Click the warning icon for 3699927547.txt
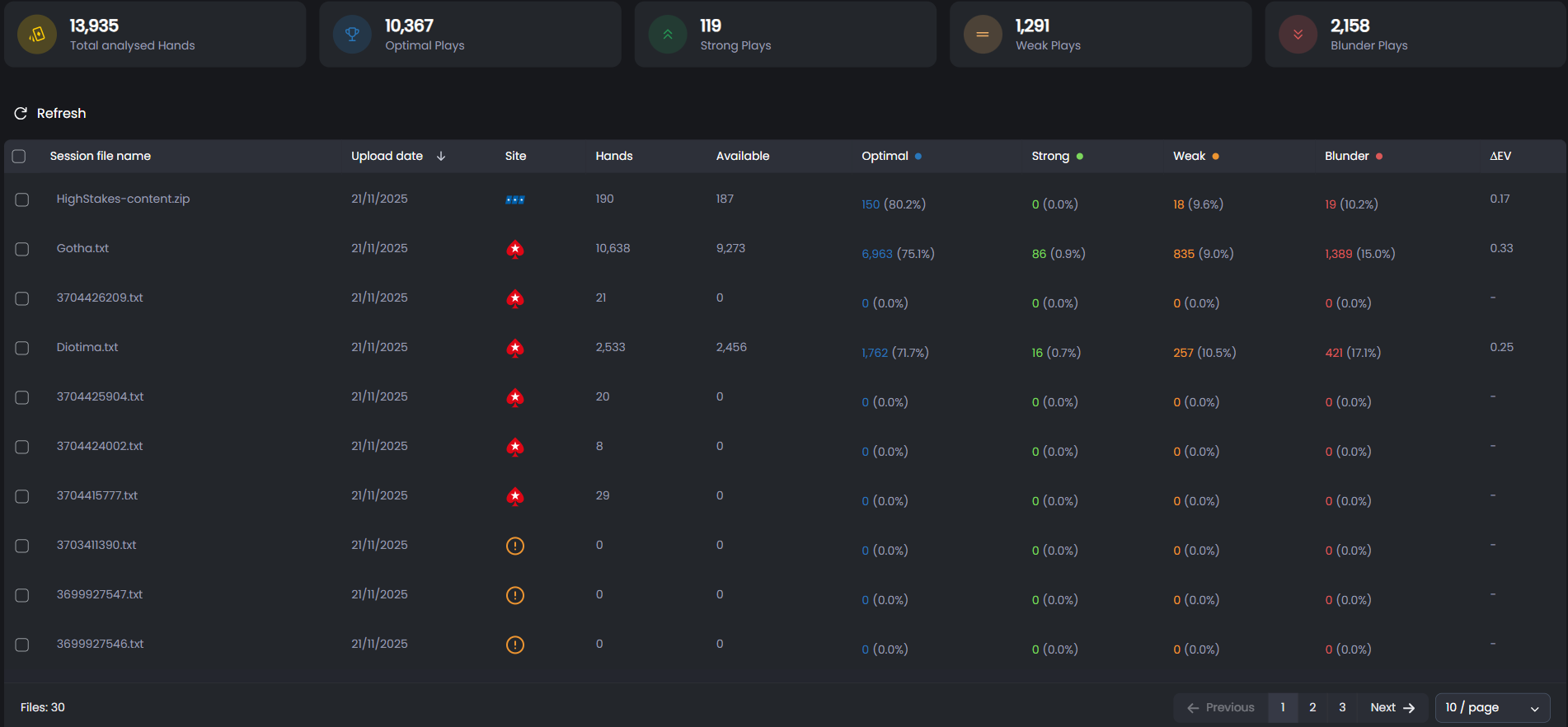 point(515,595)
